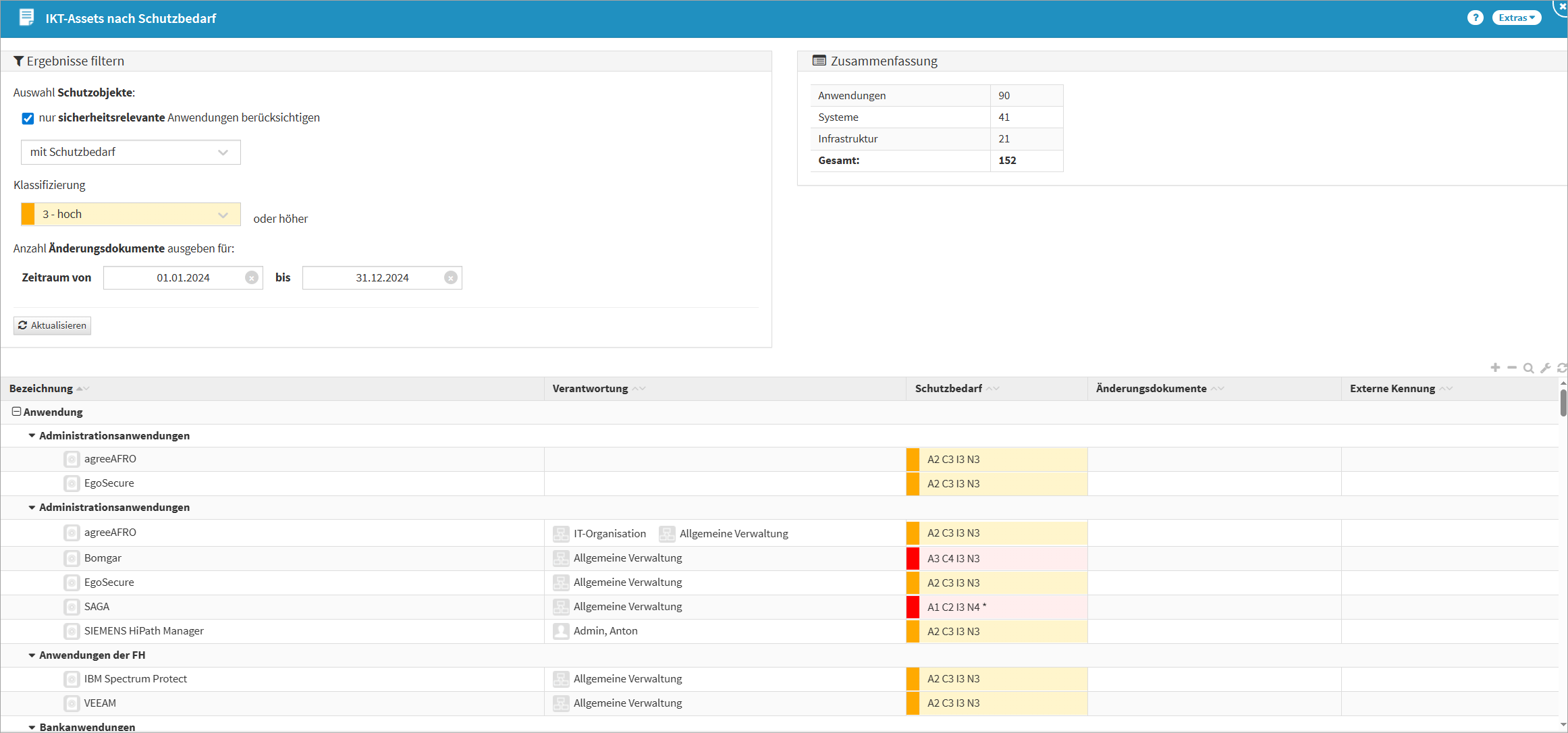The width and height of the screenshot is (1568, 733).
Task: Click the Bomgar application icon
Action: (72, 558)
